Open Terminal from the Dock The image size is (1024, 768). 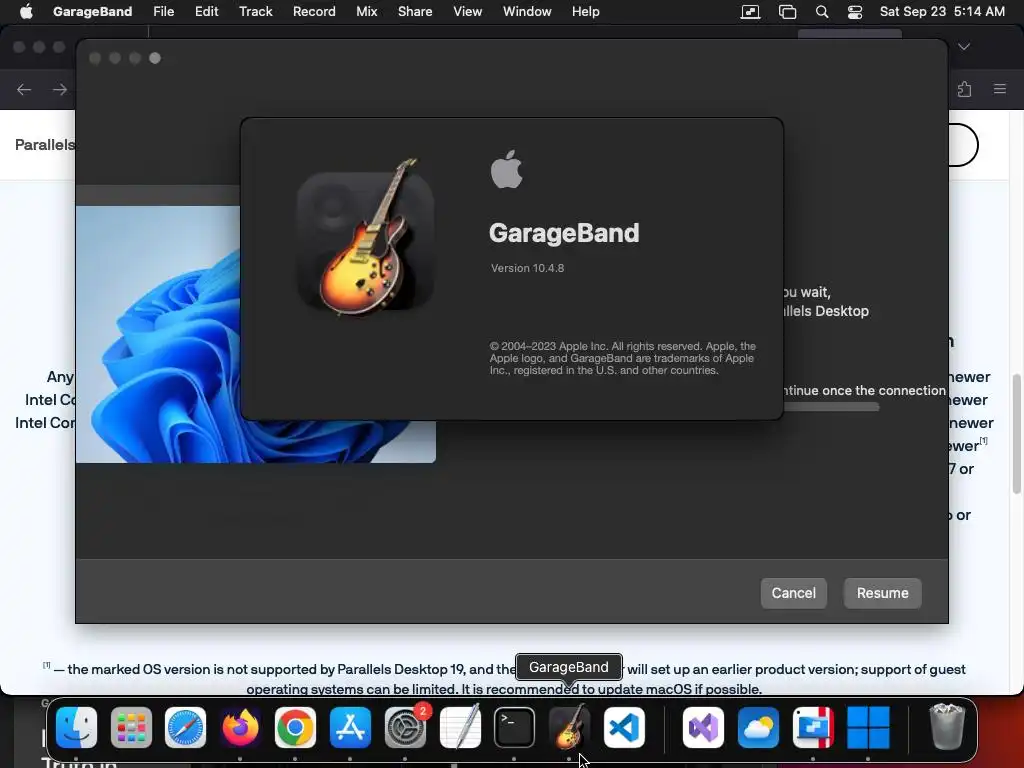click(514, 728)
